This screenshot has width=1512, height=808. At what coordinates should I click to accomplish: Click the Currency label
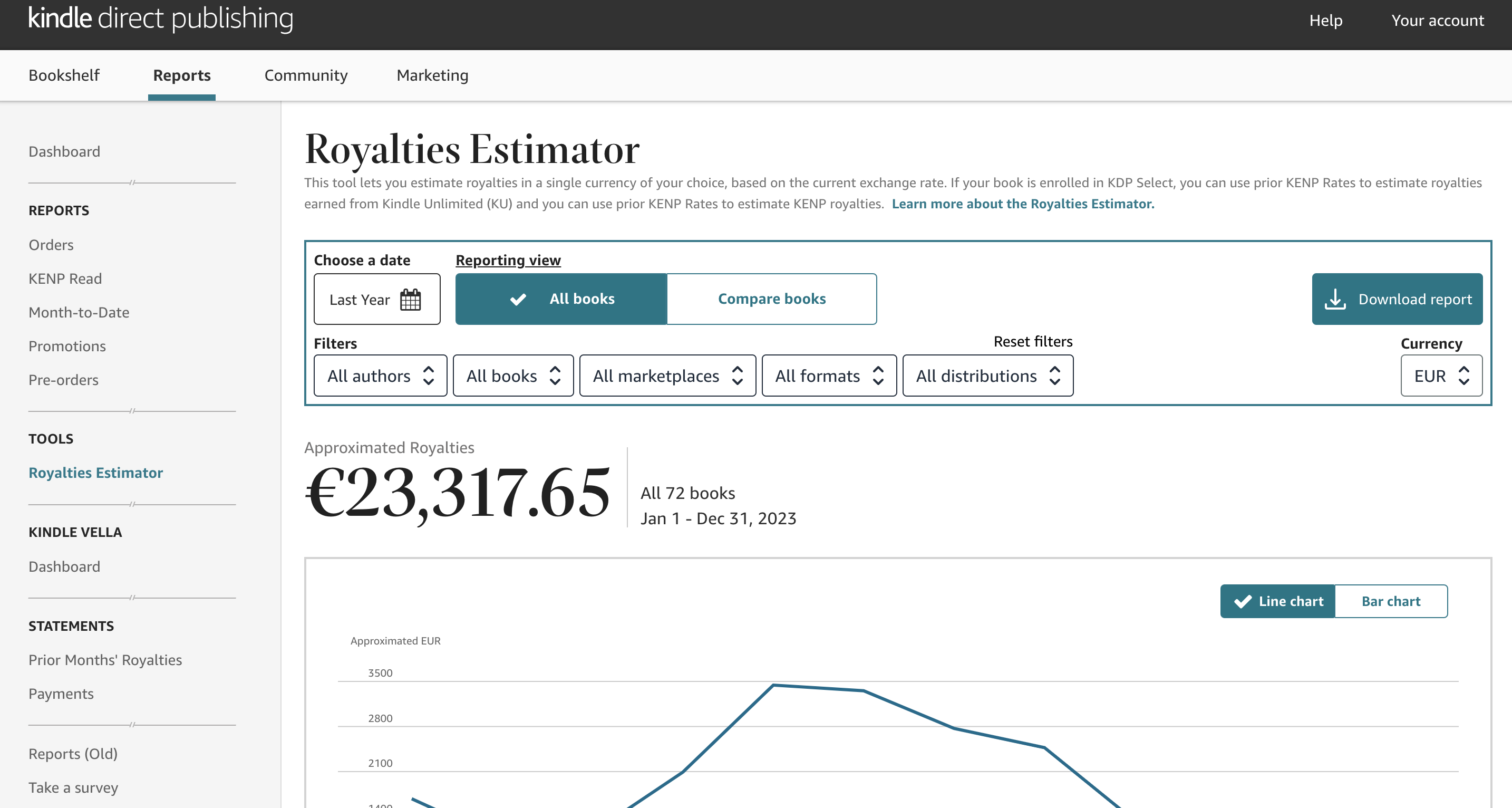1431,343
